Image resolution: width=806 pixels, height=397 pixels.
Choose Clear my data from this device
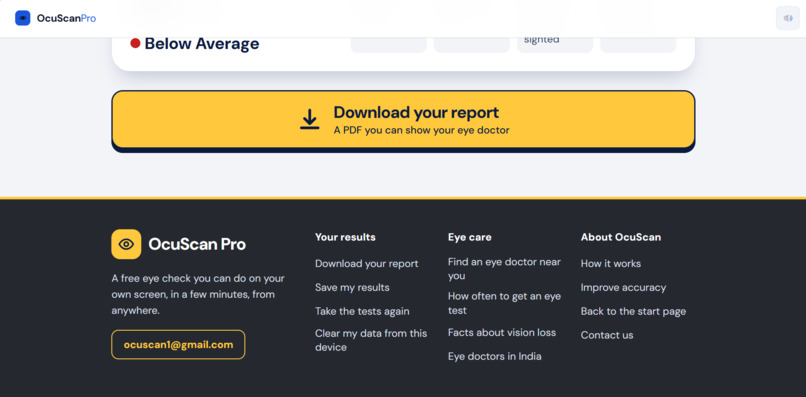[x=371, y=340]
